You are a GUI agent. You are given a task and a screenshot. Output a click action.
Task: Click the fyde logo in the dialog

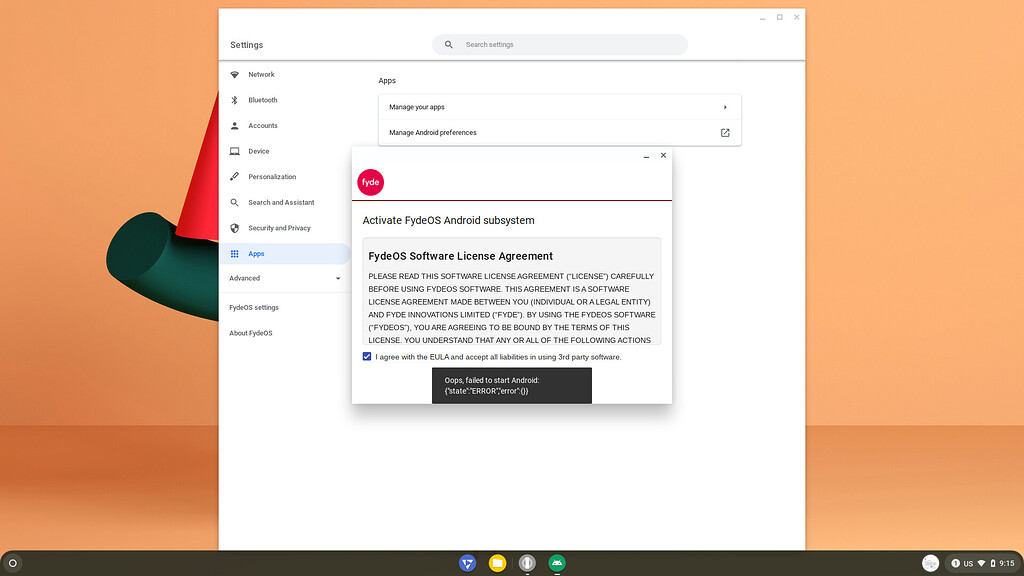370,182
